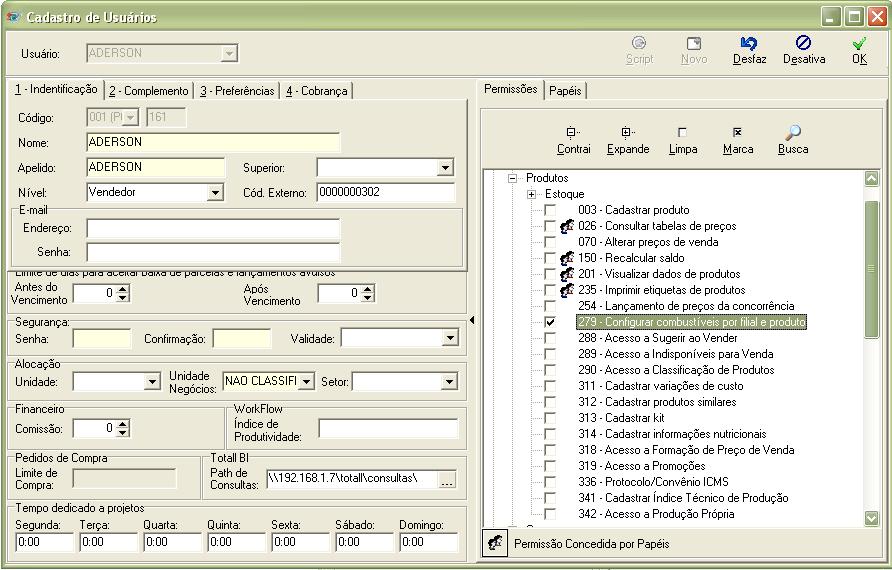This screenshot has height=570, width=892.
Task: Click the Cadastro de Usuários title icon
Action: pyautogui.click(x=13, y=17)
